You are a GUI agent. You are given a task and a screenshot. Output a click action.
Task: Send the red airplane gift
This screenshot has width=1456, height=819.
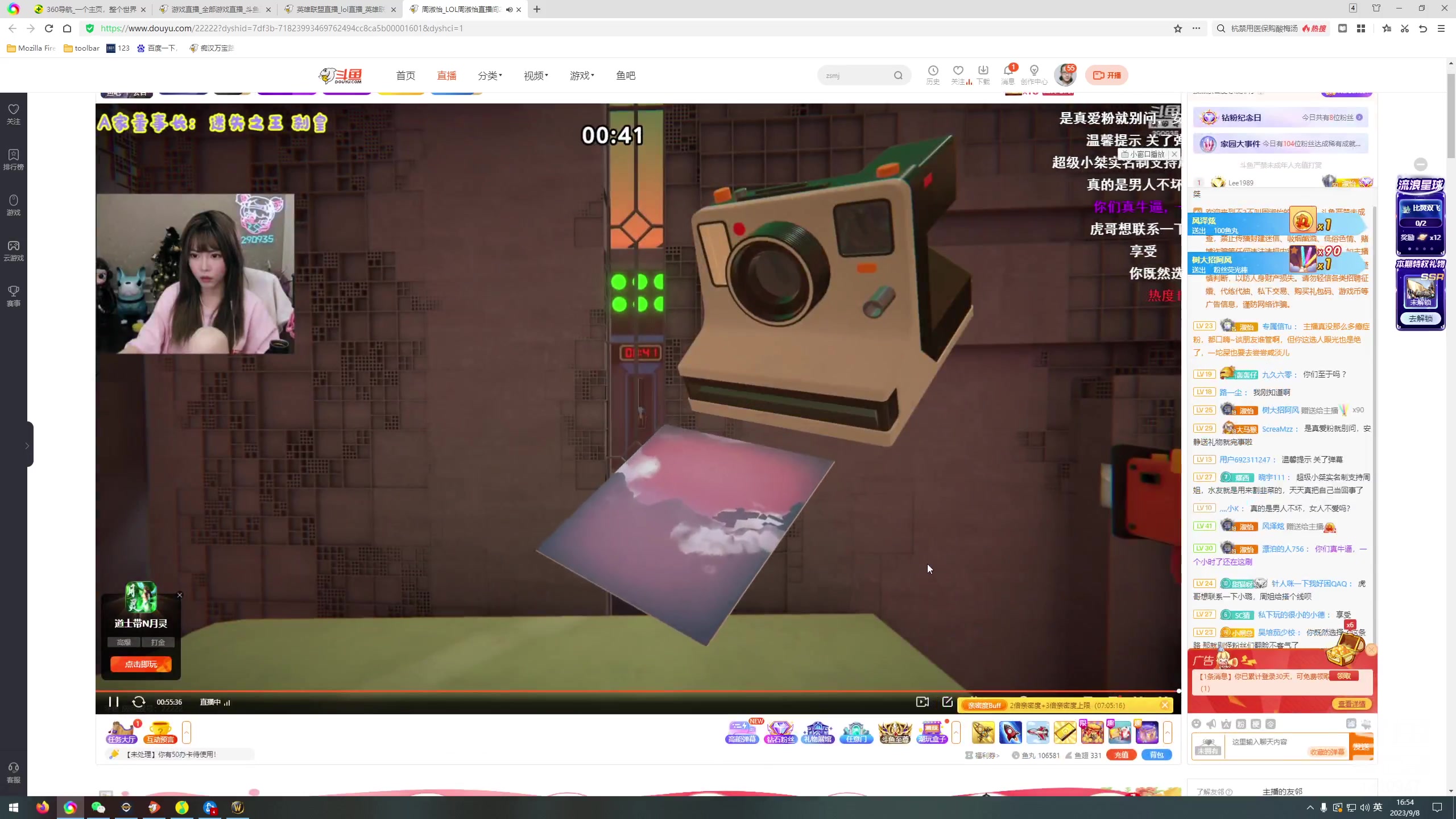(1038, 733)
